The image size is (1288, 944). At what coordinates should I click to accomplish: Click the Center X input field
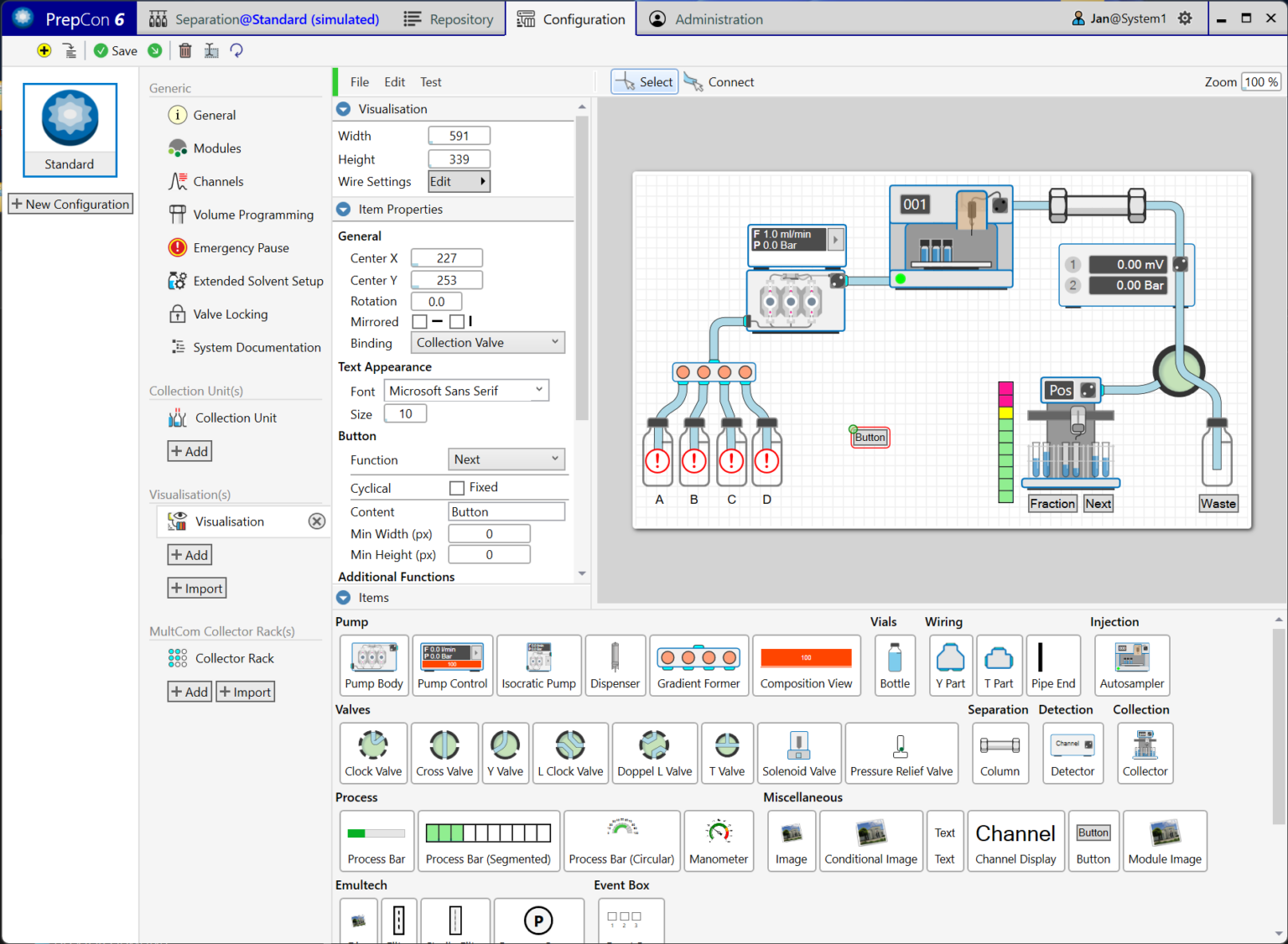[447, 258]
